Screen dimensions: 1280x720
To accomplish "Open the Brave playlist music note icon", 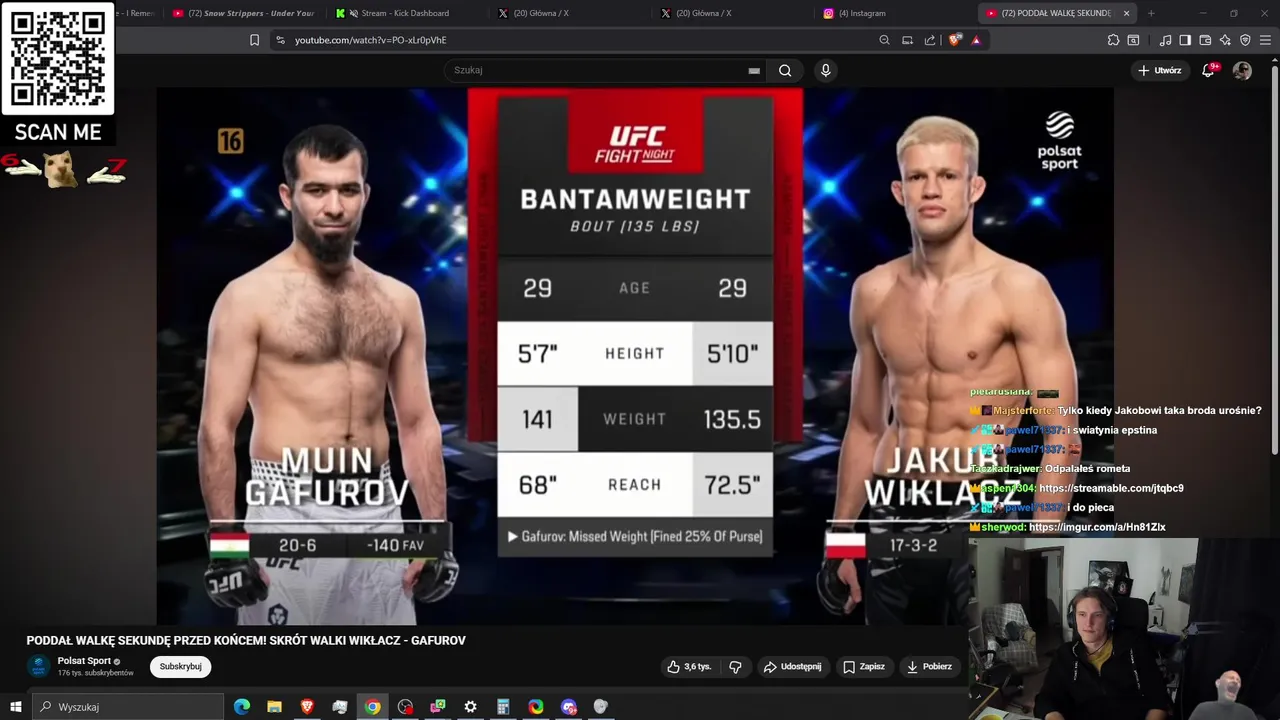I will click(1165, 40).
